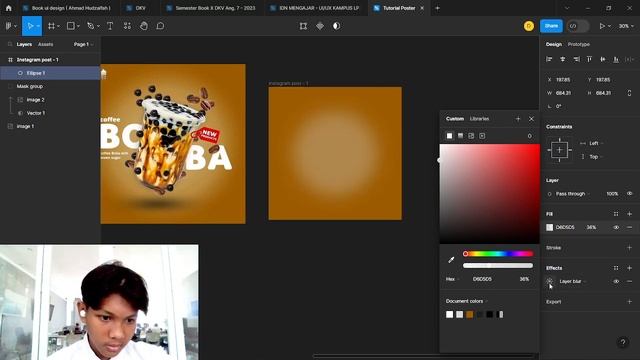Expand Document colors dropdown
The image size is (640, 360).
click(x=467, y=301)
